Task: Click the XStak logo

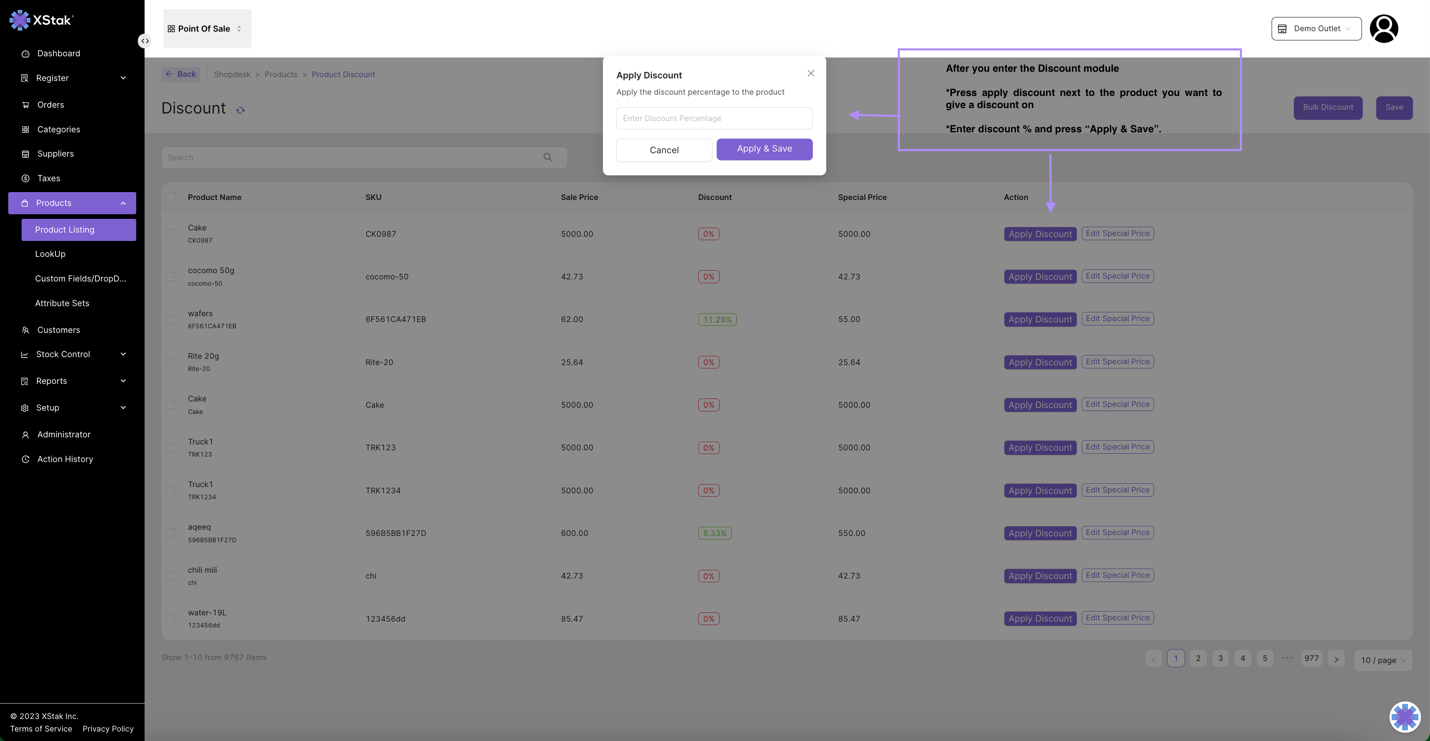Action: [x=42, y=20]
